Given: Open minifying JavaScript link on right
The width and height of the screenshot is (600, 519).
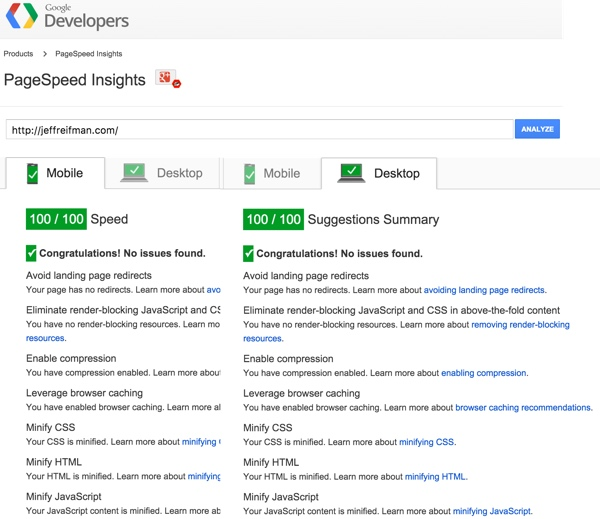Looking at the screenshot, I should click(492, 511).
